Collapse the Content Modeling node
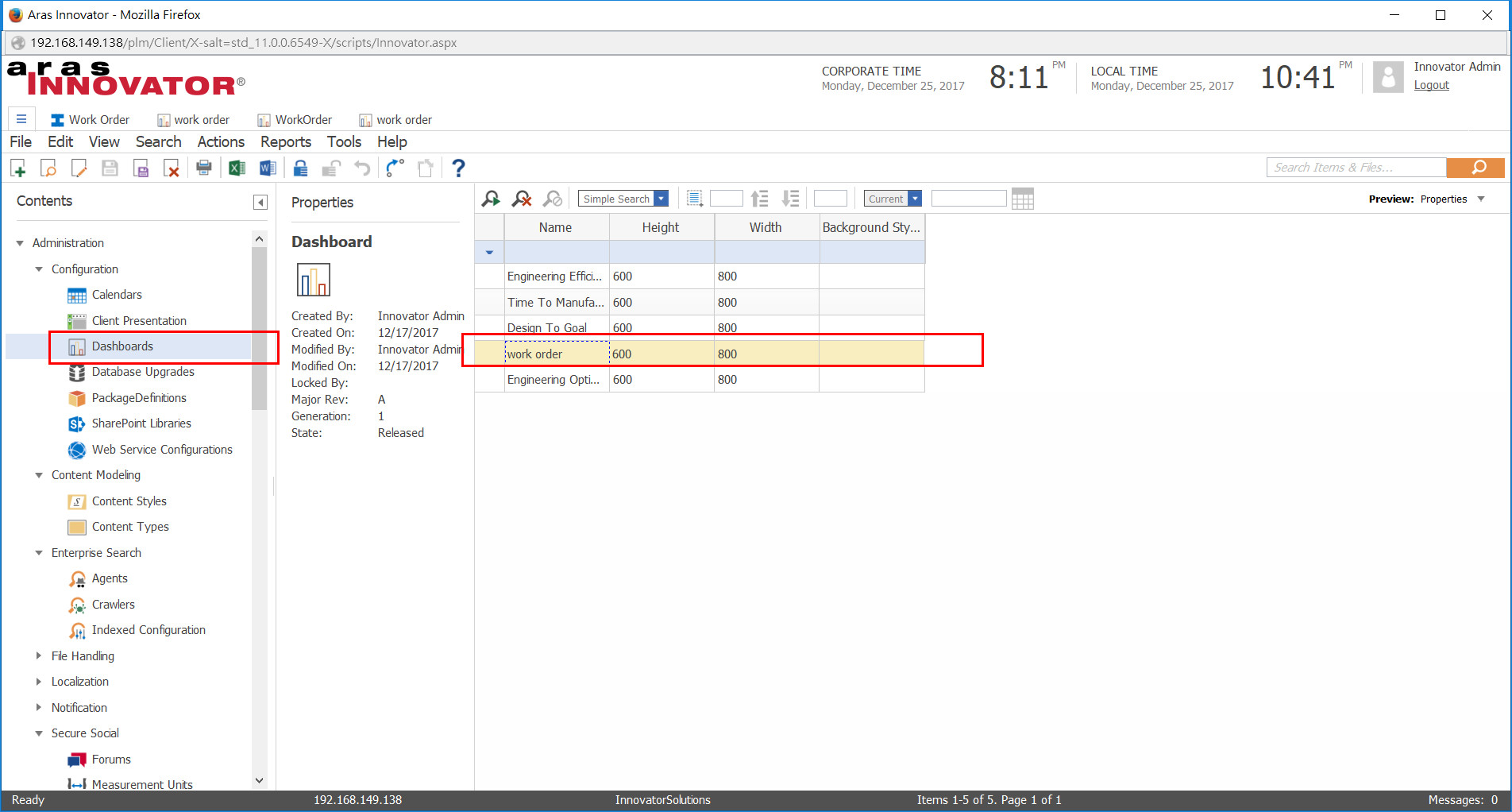Screen dimensions: 1512x812 pos(39,475)
